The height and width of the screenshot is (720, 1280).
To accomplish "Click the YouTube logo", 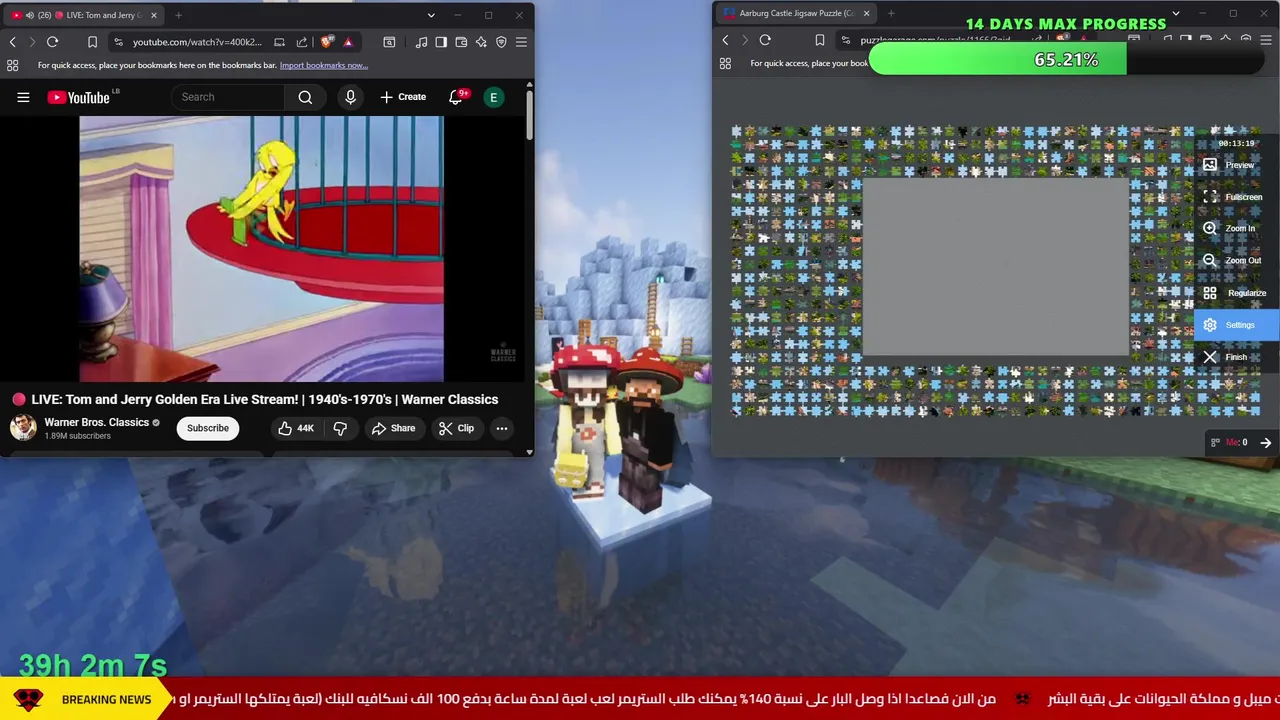I will (x=80, y=97).
